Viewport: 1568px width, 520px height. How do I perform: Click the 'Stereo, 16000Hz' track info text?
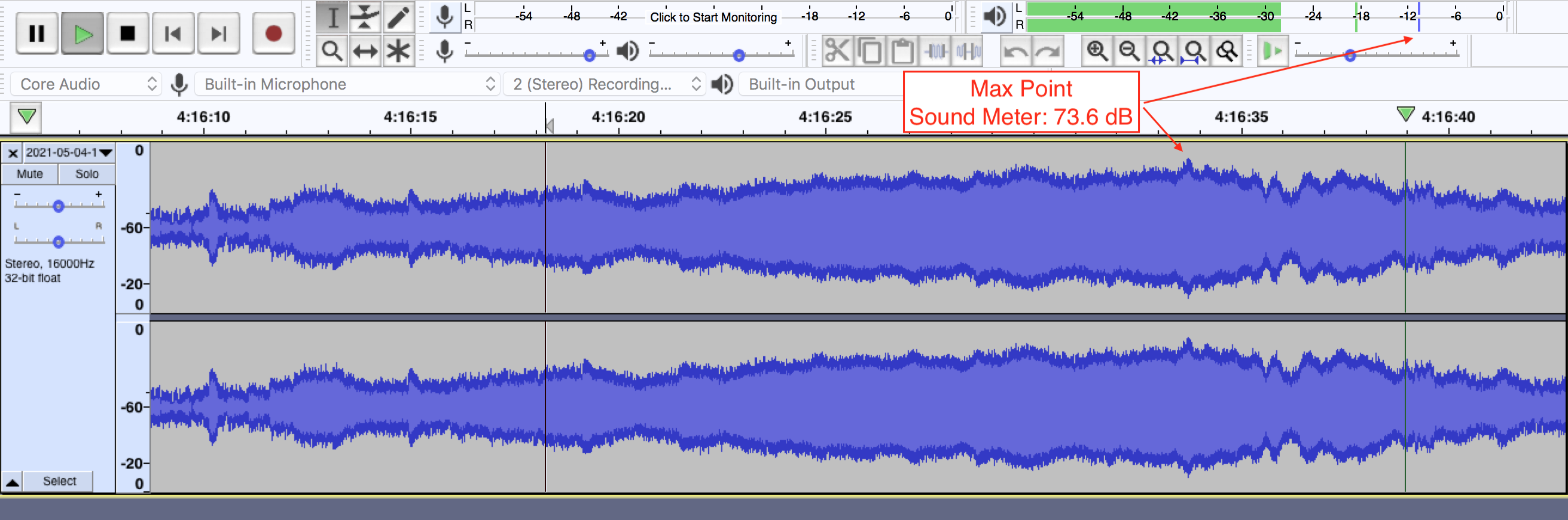tap(49, 264)
